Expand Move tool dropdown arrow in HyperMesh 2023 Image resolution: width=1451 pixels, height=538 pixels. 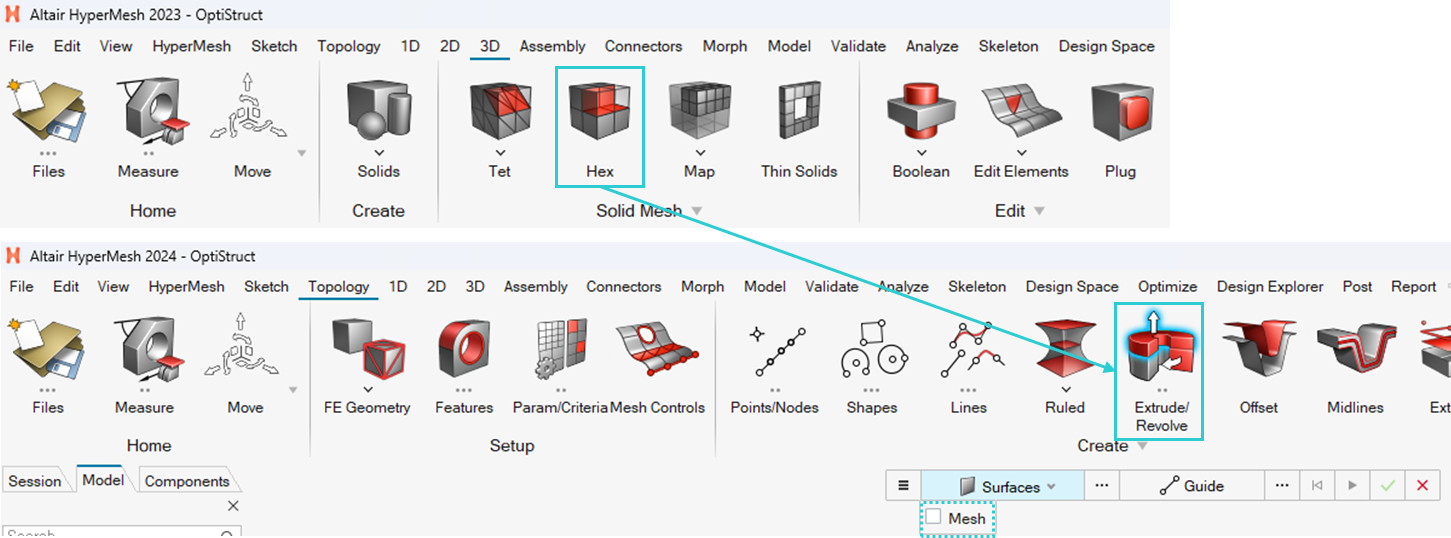click(302, 153)
